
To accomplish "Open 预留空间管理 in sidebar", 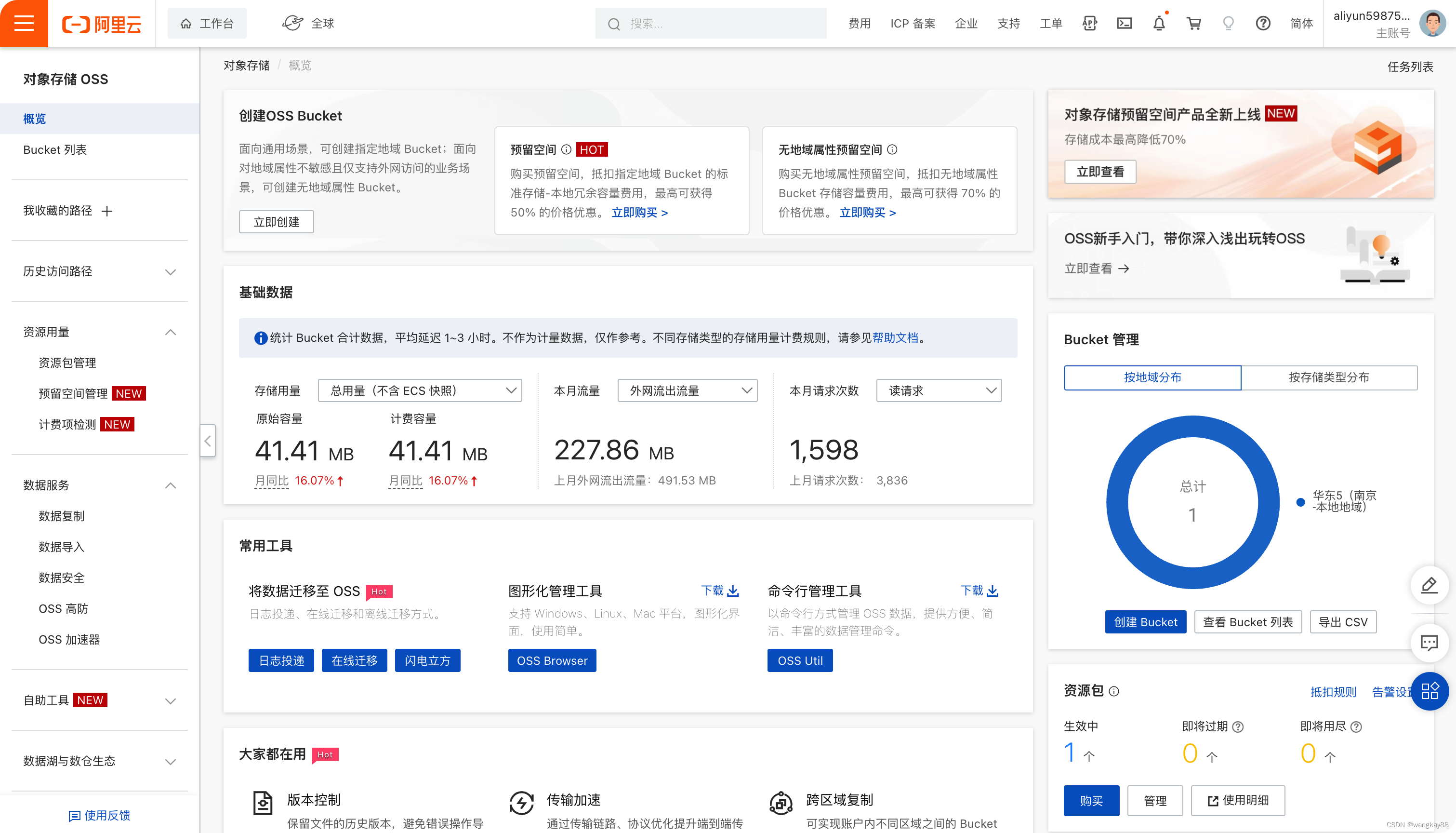I will 73,394.
